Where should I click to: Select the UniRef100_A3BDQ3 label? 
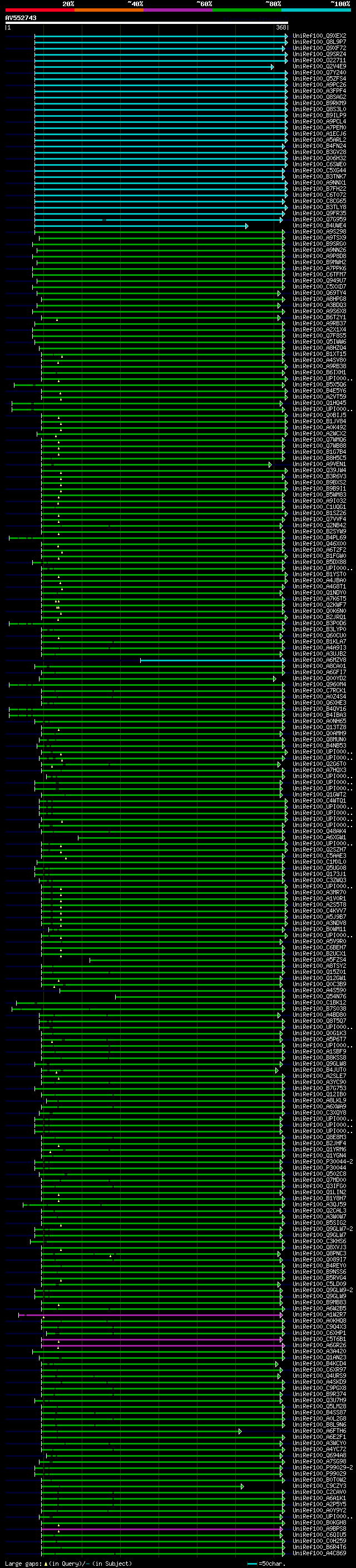point(319,305)
